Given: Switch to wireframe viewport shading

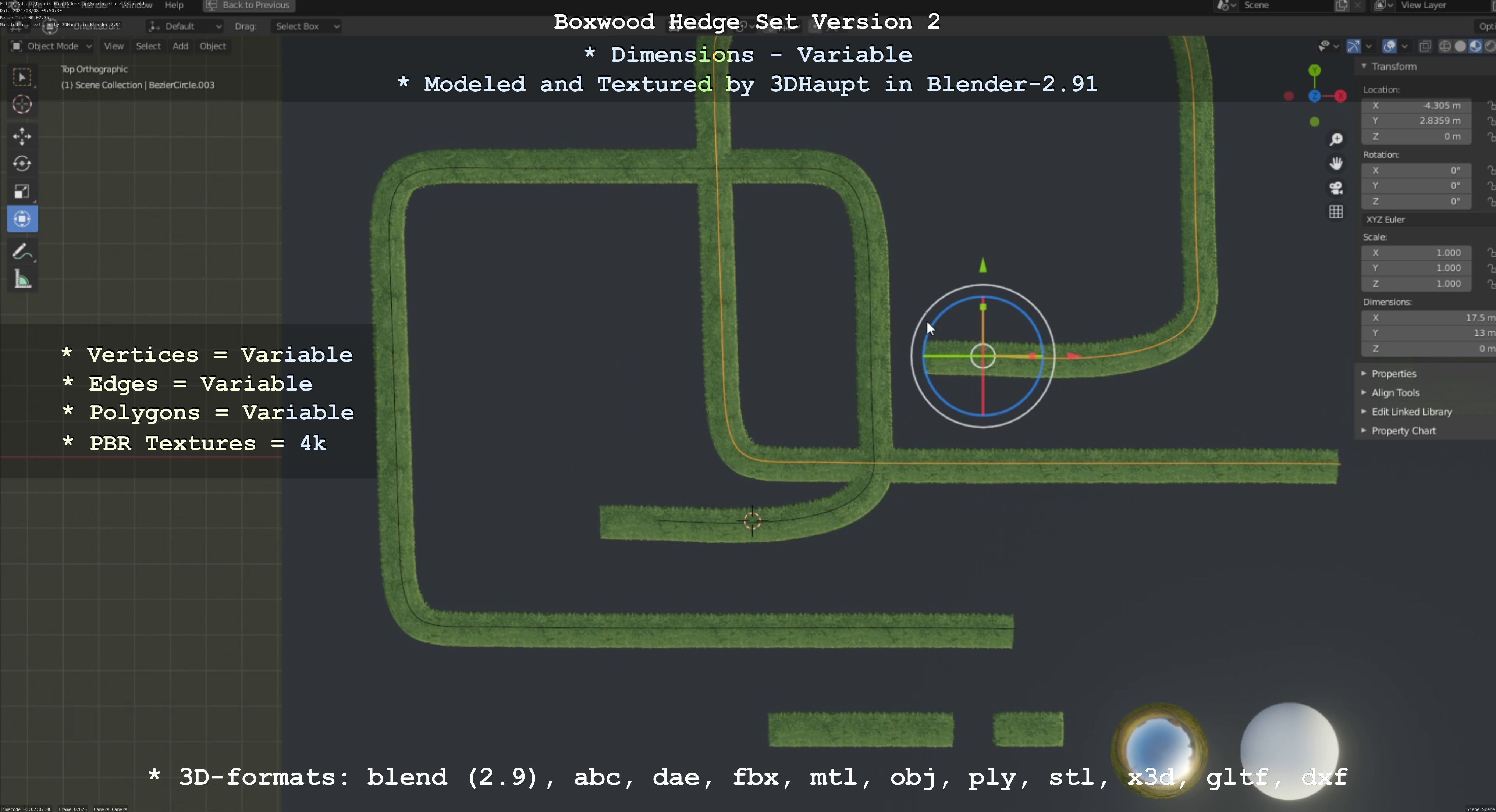Looking at the screenshot, I should (1445, 46).
